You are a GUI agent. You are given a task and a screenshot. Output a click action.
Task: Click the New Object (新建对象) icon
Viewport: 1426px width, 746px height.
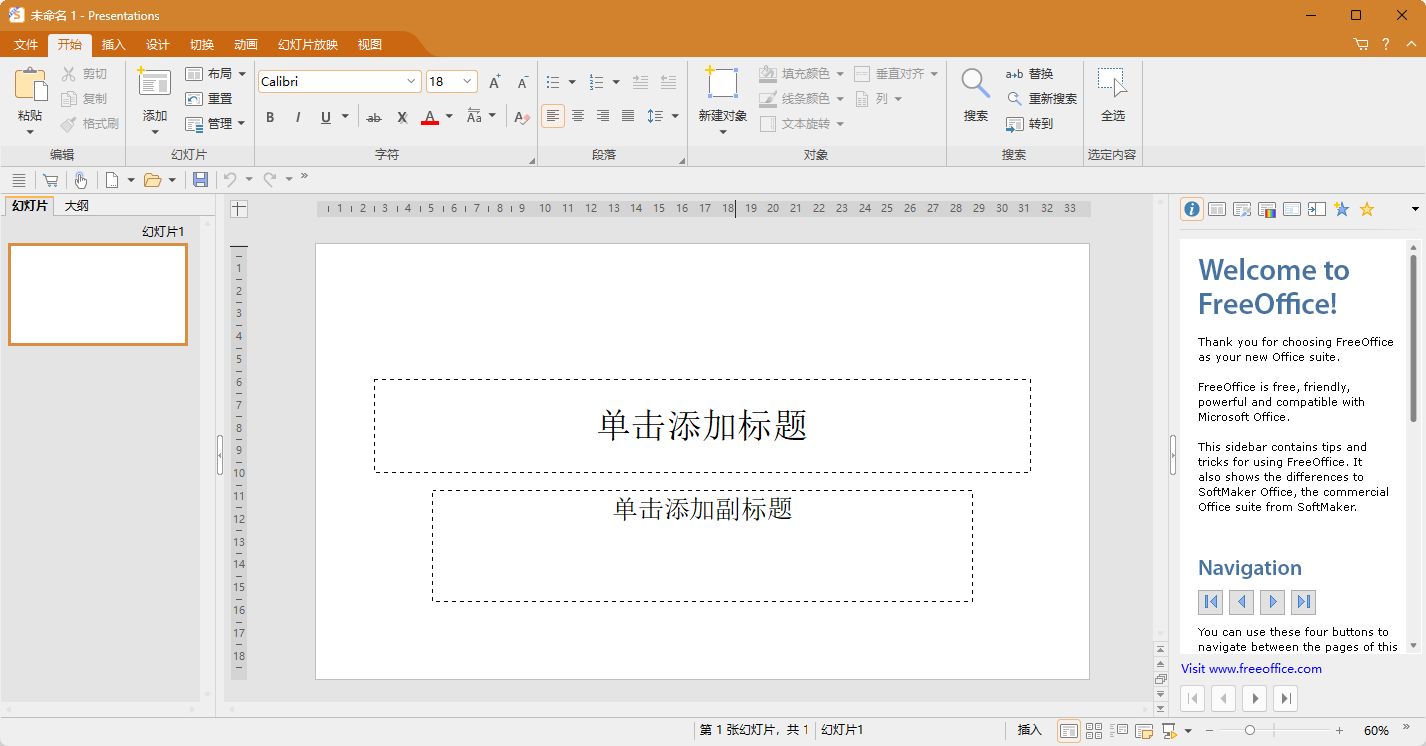[722, 84]
